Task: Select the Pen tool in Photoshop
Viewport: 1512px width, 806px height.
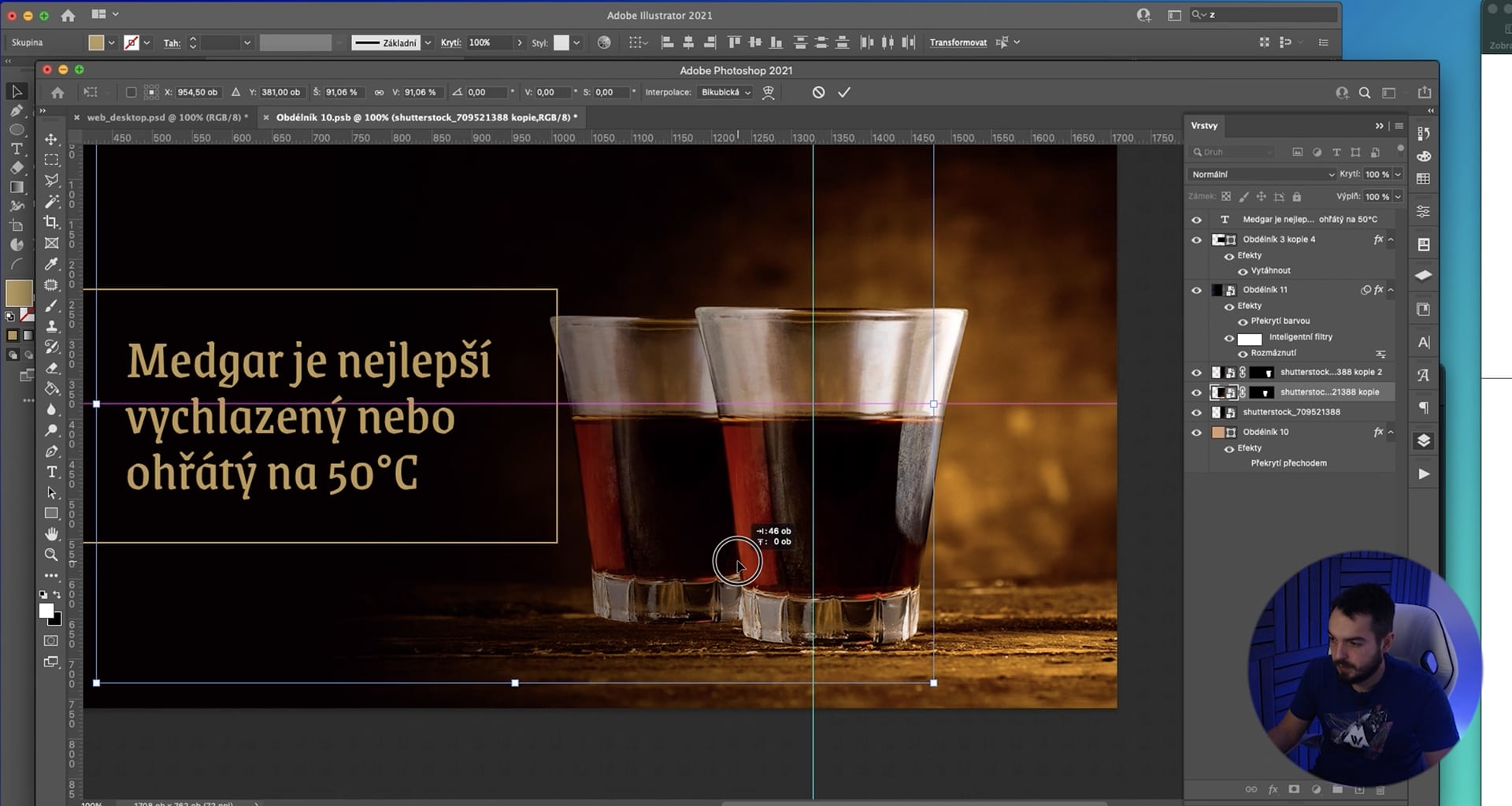Action: (51, 451)
